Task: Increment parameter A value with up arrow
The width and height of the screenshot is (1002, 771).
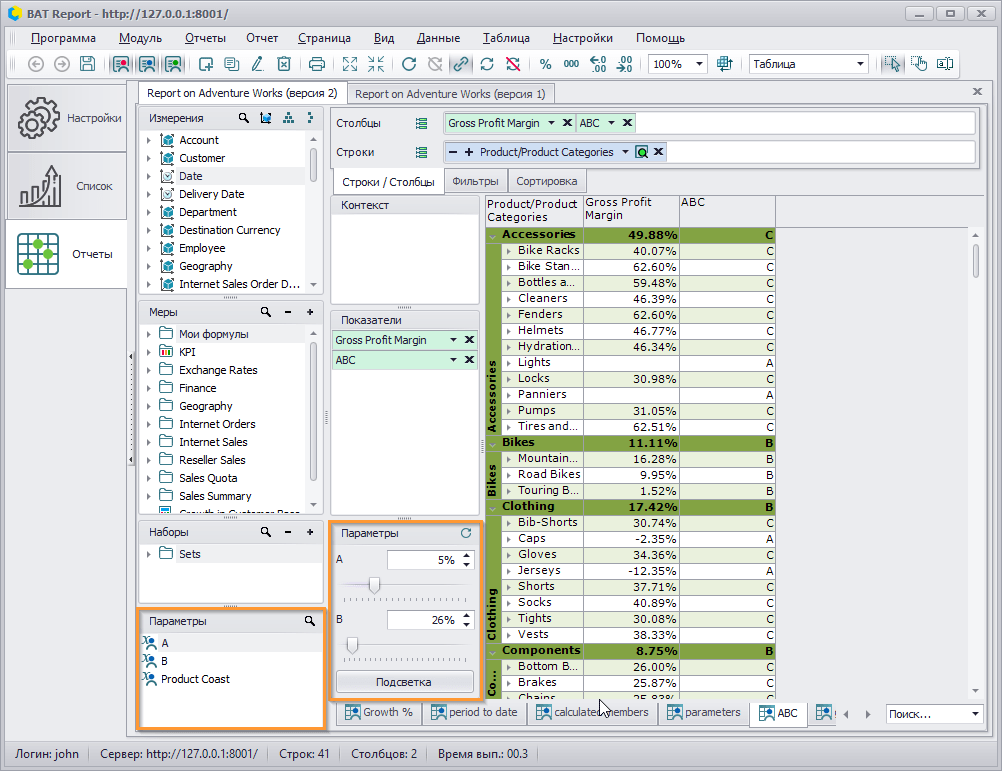Action: click(467, 555)
